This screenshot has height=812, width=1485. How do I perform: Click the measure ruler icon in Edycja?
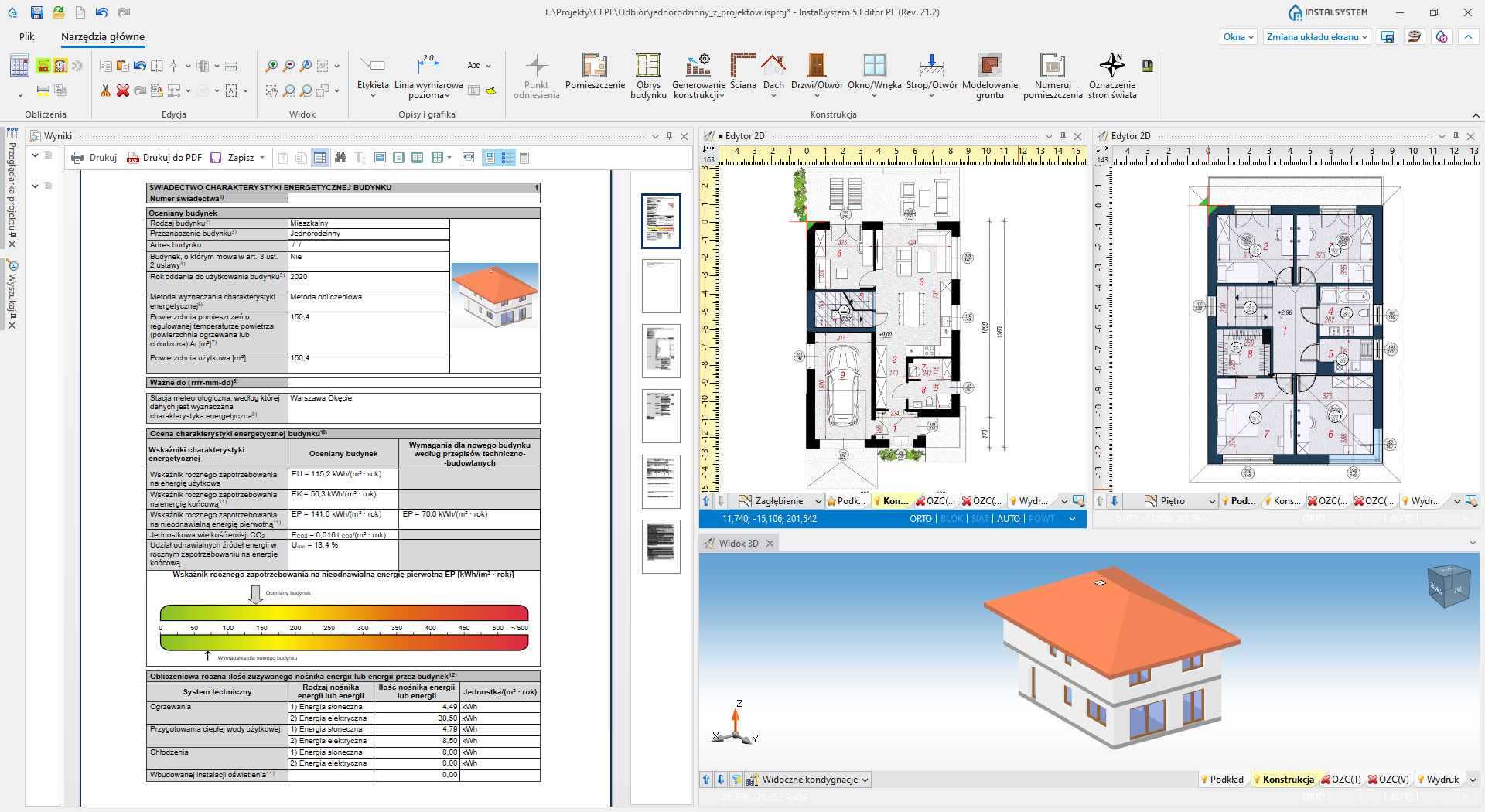(230, 66)
